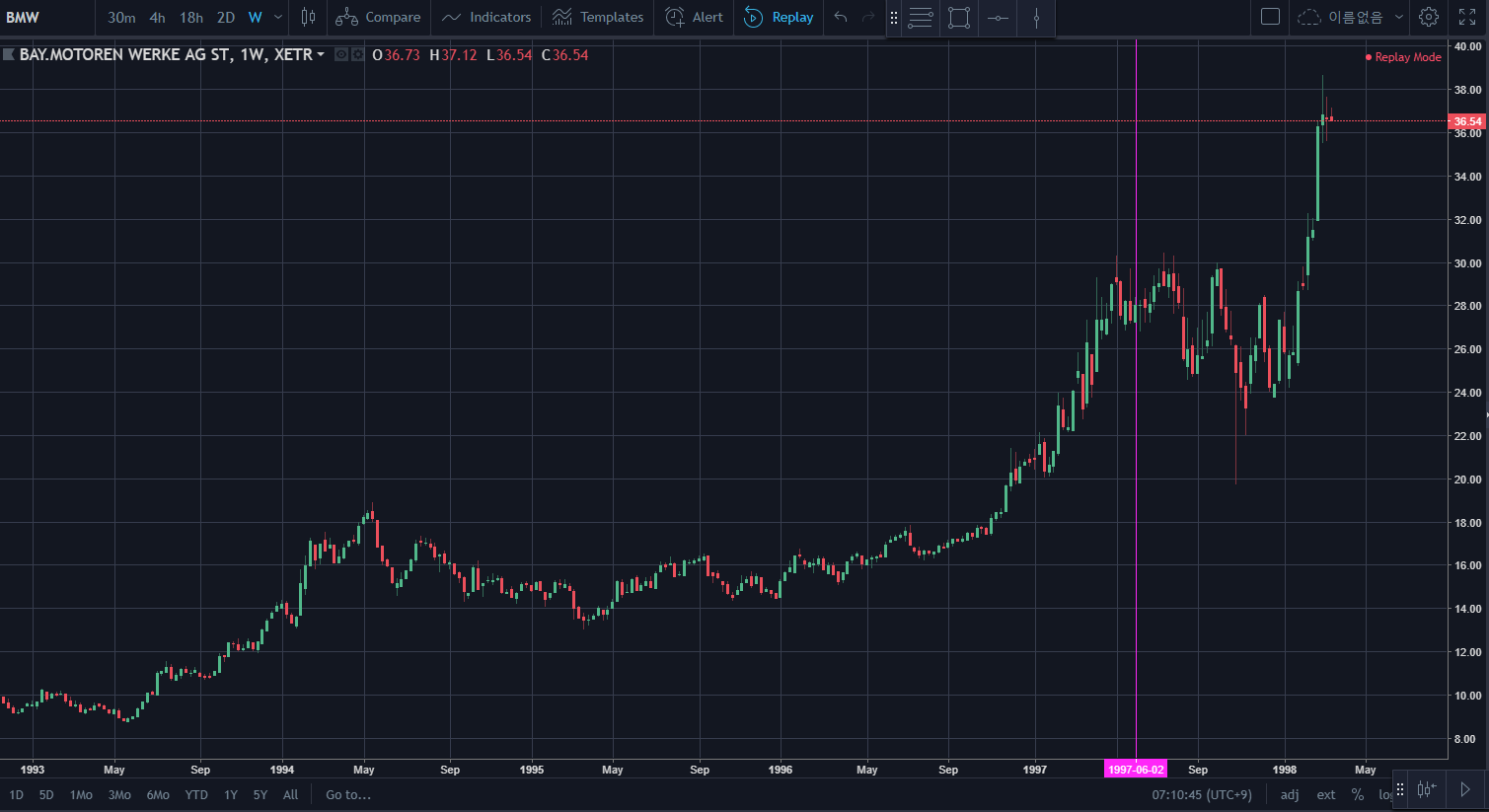This screenshot has height=812, width=1489.
Task: Set date range to 6Mo
Action: coord(158,794)
